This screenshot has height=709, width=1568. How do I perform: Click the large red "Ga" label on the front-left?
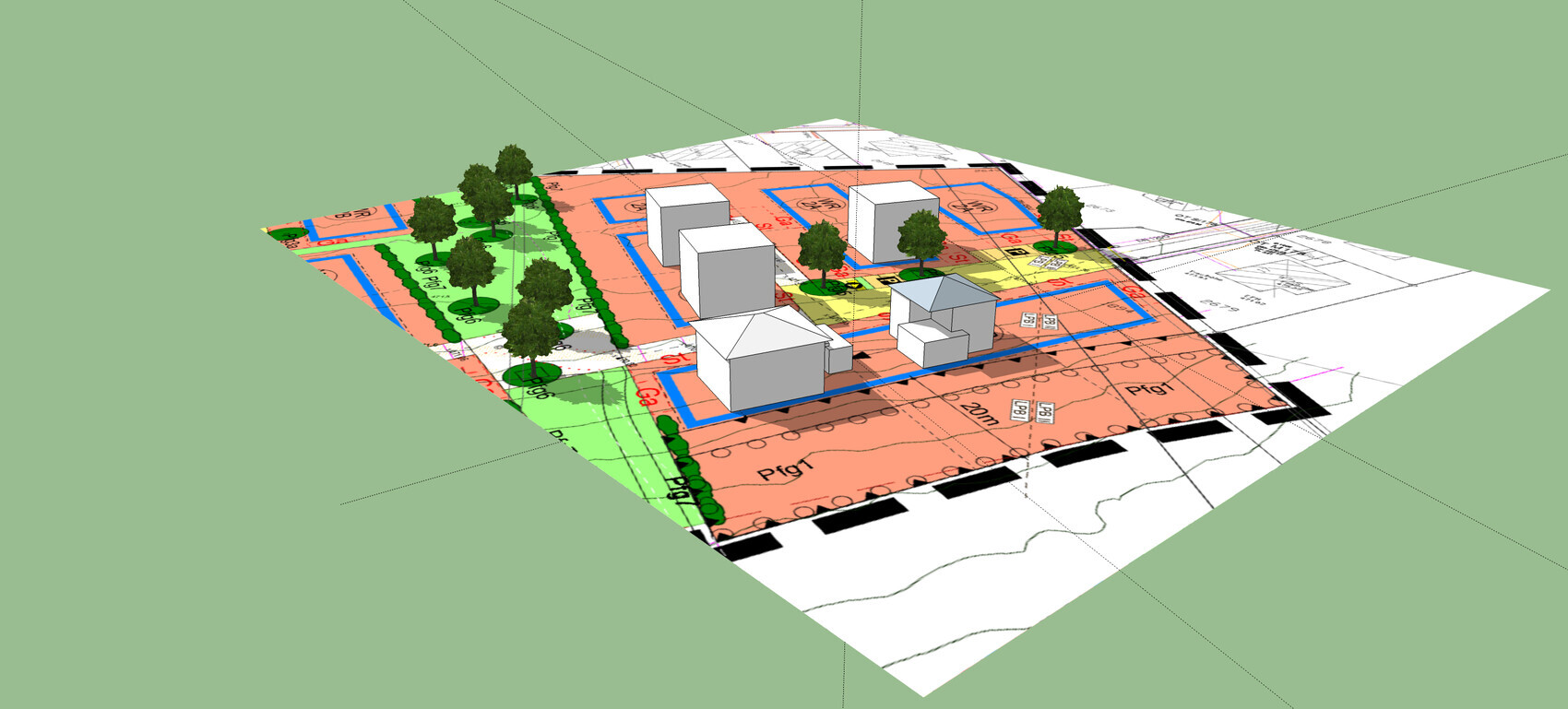647,398
